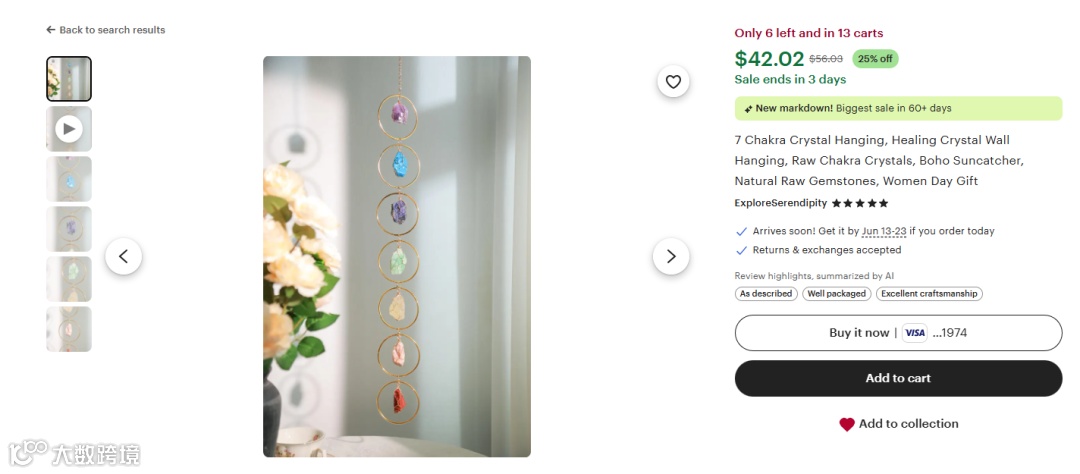1080x474 pixels.
Task: Click the Visa card icon
Action: point(915,333)
